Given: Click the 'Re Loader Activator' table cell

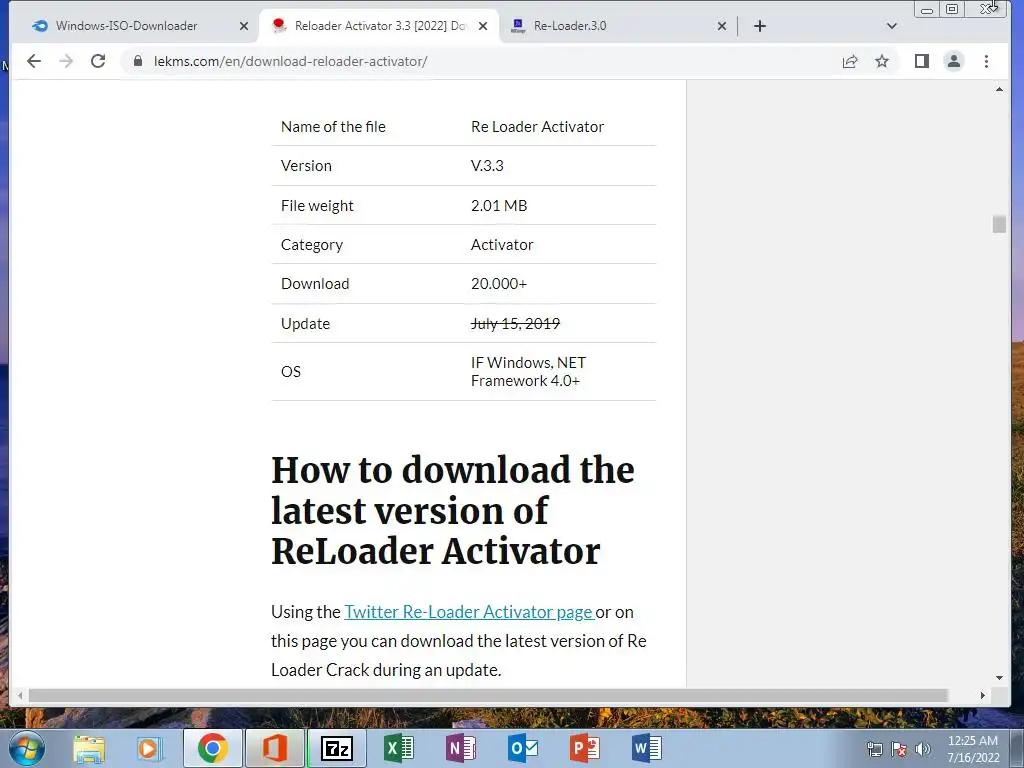Looking at the screenshot, I should (x=537, y=127).
